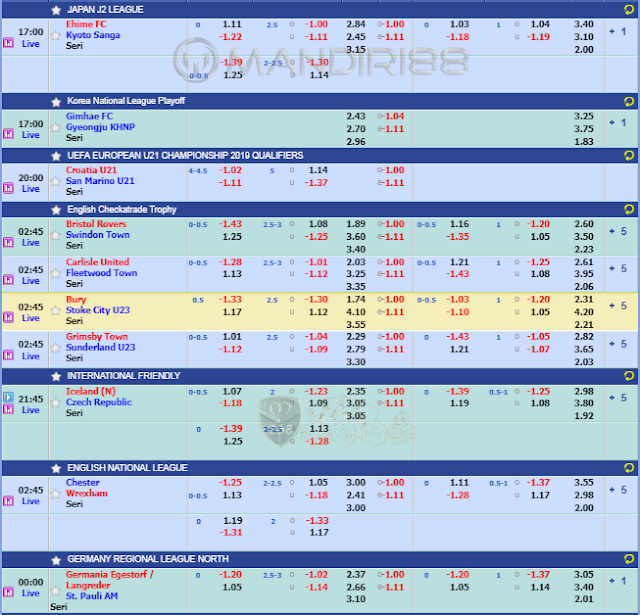Favorite the INTERNATIONAL FRIENDLY header star
The width and height of the screenshot is (640, 615).
coord(56,376)
